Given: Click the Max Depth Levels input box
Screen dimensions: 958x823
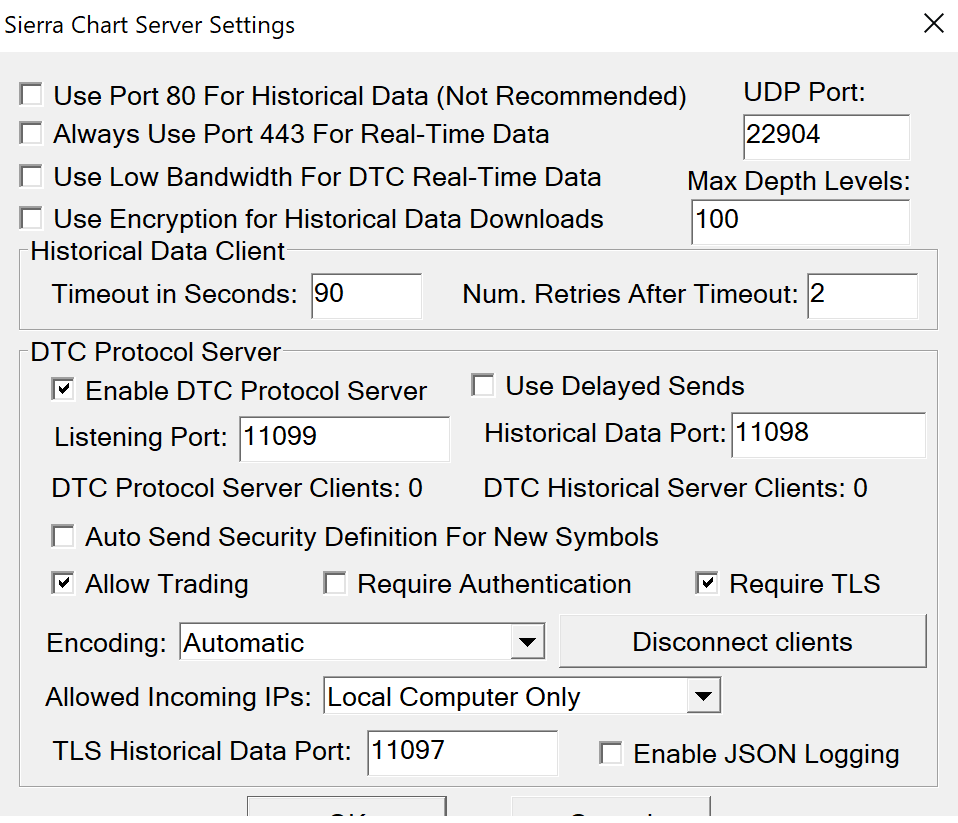Looking at the screenshot, I should pyautogui.click(x=801, y=222).
